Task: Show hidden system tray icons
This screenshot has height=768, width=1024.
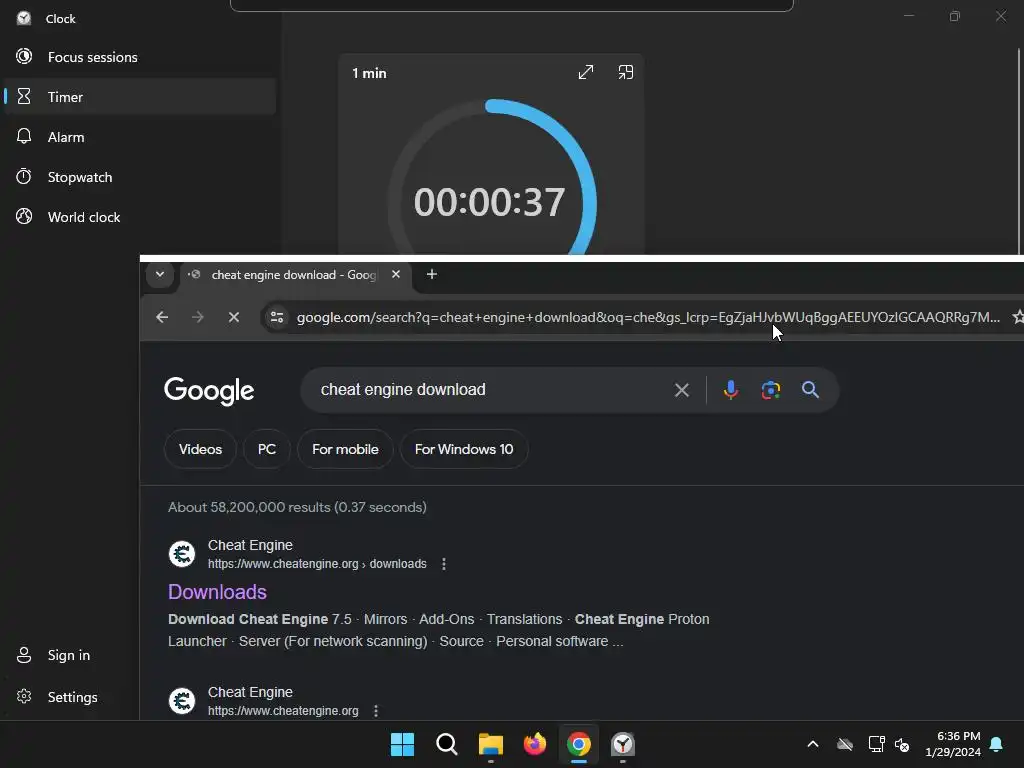Action: [x=813, y=744]
